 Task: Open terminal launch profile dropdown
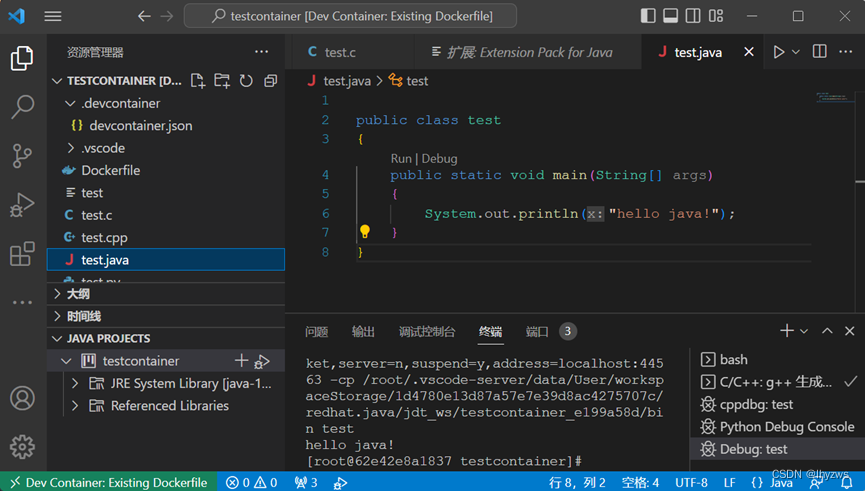(x=804, y=331)
